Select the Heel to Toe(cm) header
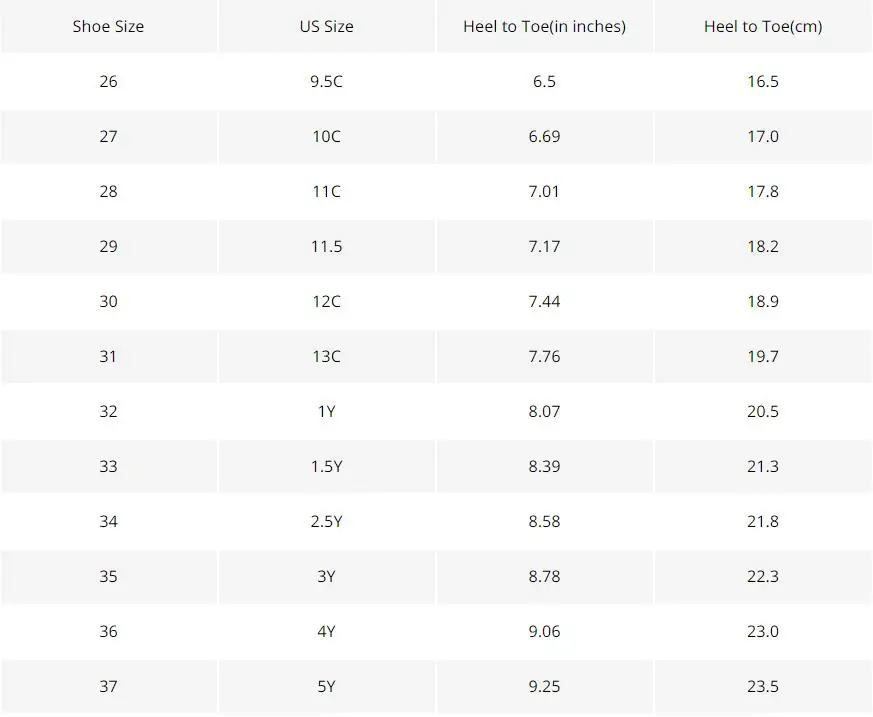 [763, 26]
